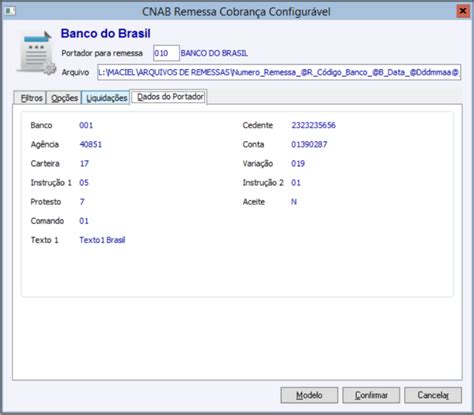
Task: Select the Instrução 2 value 01
Action: (x=296, y=183)
